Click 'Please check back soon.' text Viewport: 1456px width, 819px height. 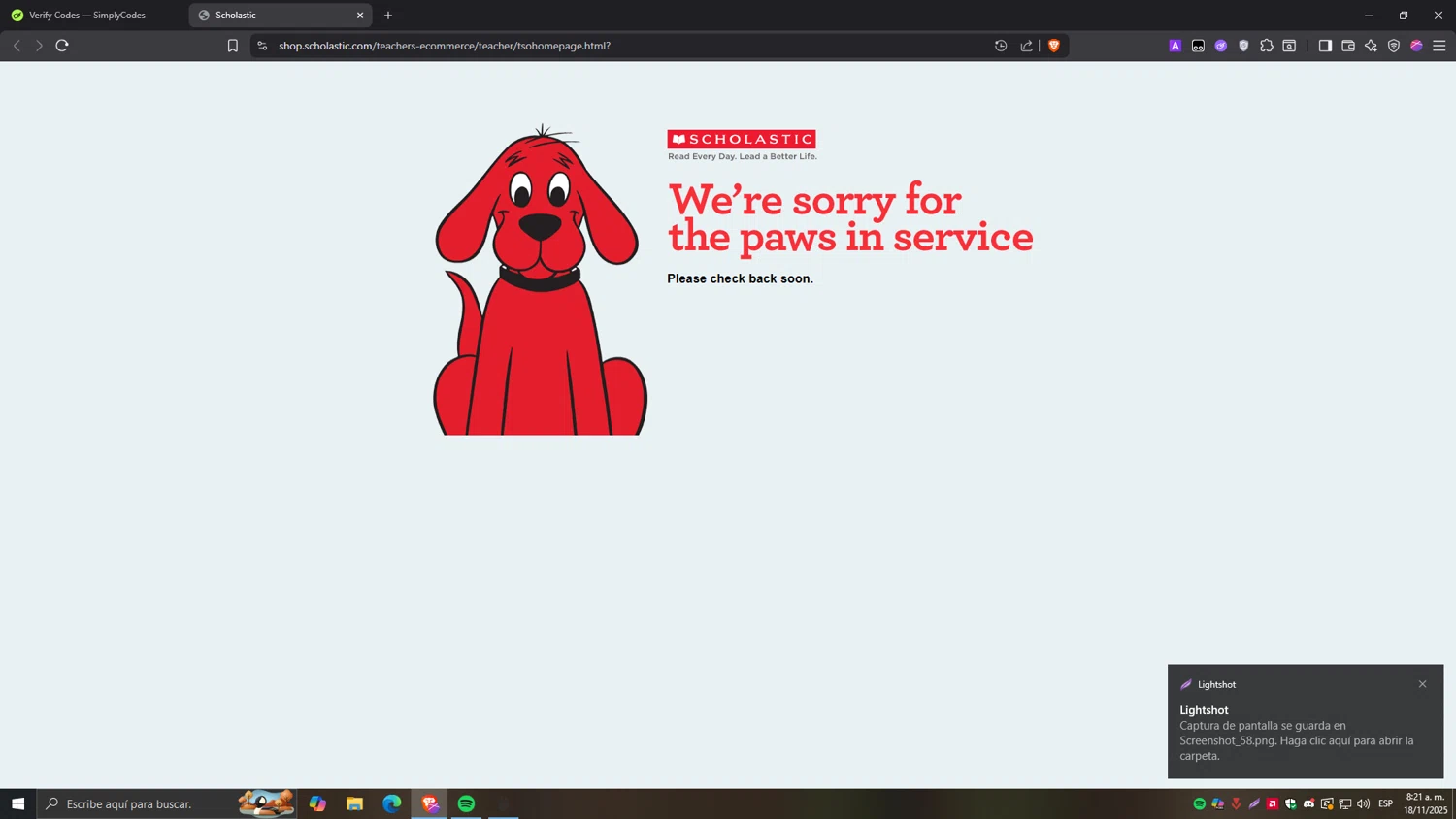click(x=741, y=278)
